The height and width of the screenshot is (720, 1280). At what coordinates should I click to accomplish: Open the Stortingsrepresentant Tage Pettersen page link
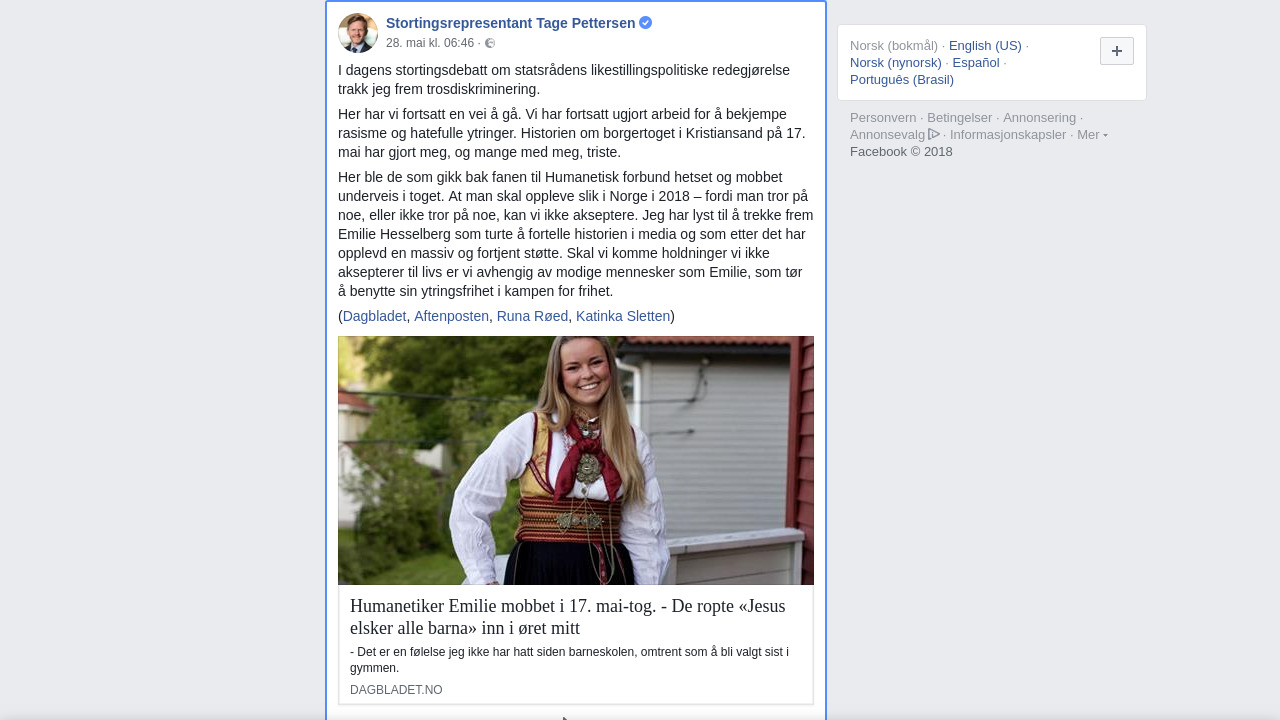511,23
